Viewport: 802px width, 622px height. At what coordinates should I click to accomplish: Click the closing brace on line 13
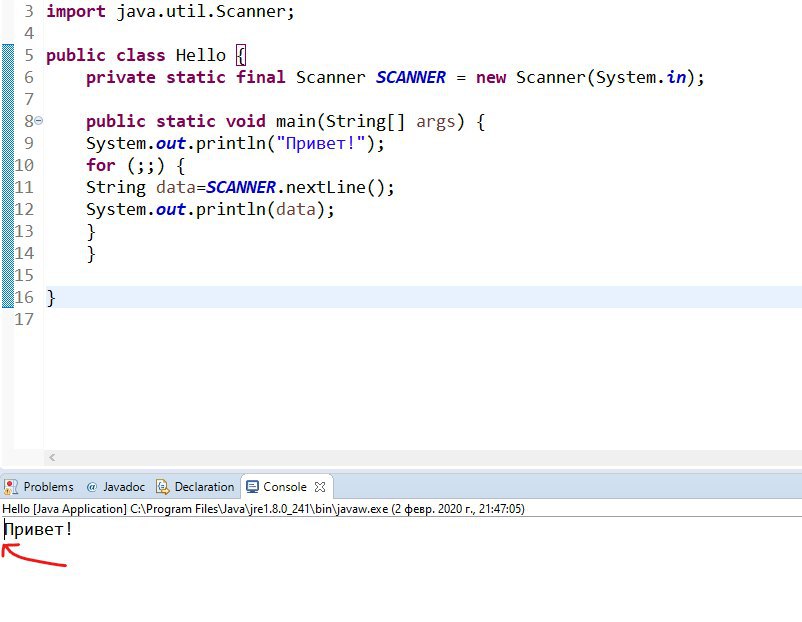91,232
